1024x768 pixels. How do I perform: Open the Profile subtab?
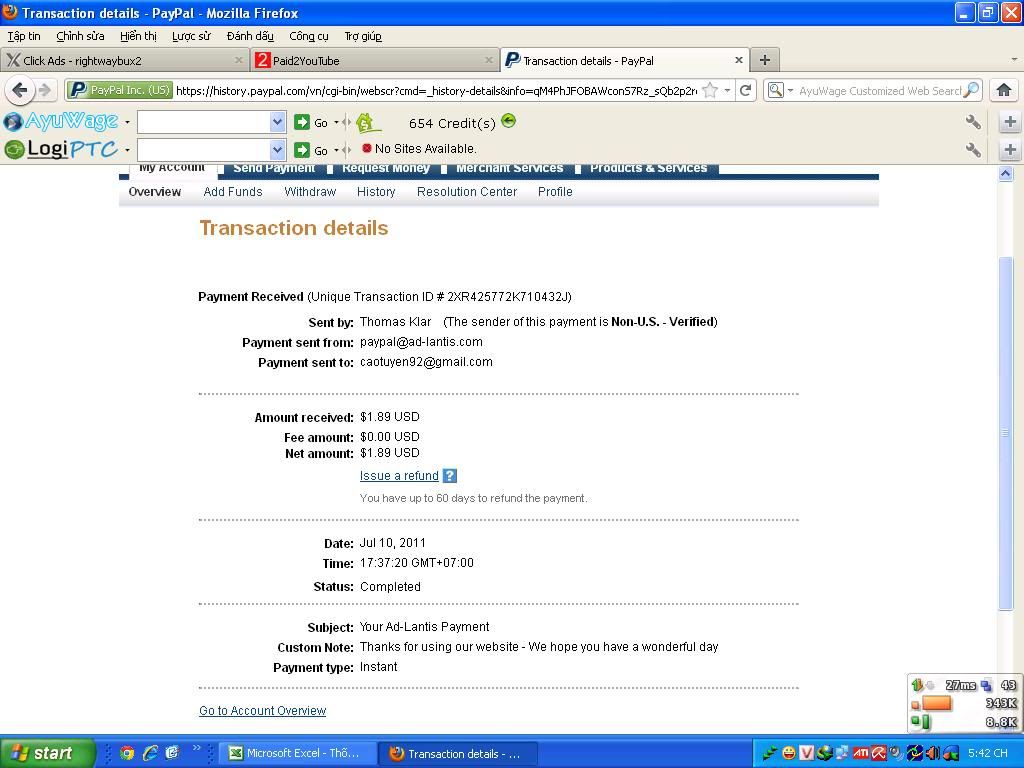coord(555,192)
